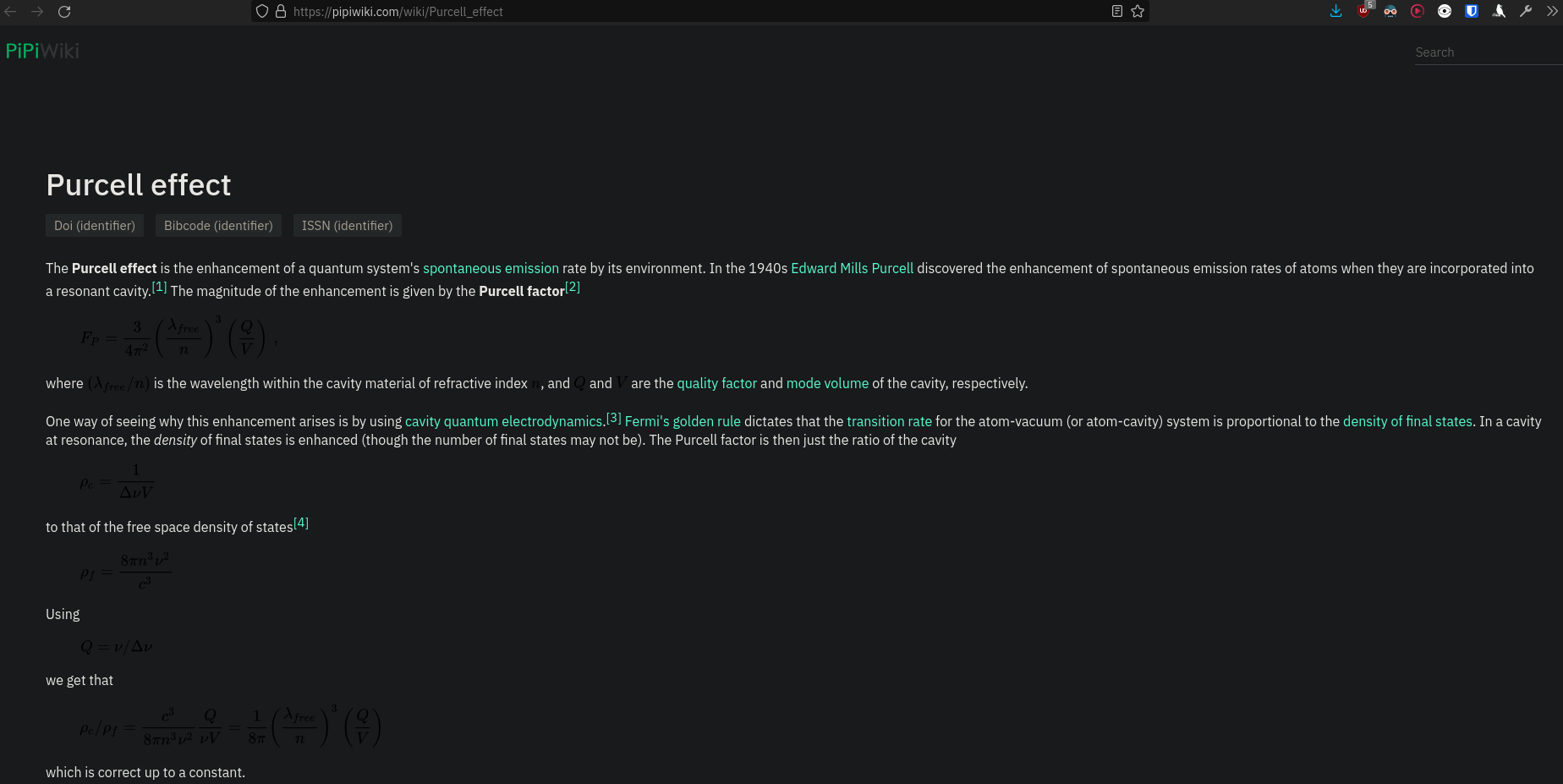Reload the Purcell effect page
The image size is (1563, 784).
pyautogui.click(x=65, y=11)
